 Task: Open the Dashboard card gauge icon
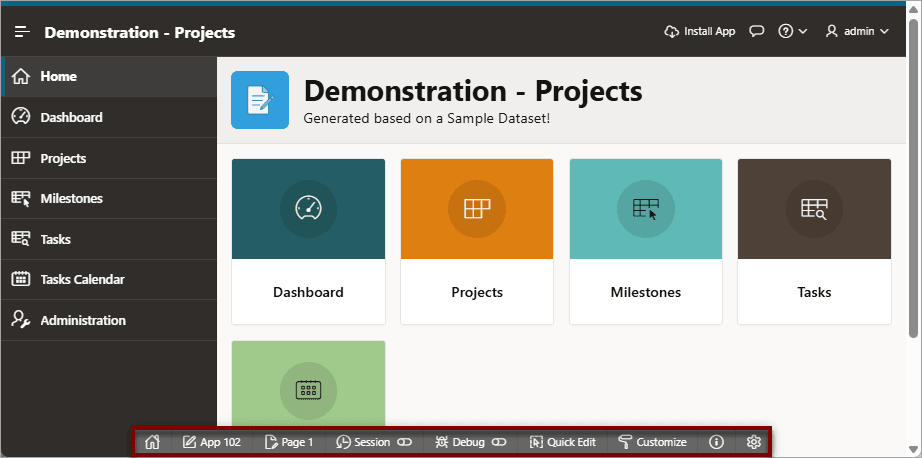click(x=308, y=209)
